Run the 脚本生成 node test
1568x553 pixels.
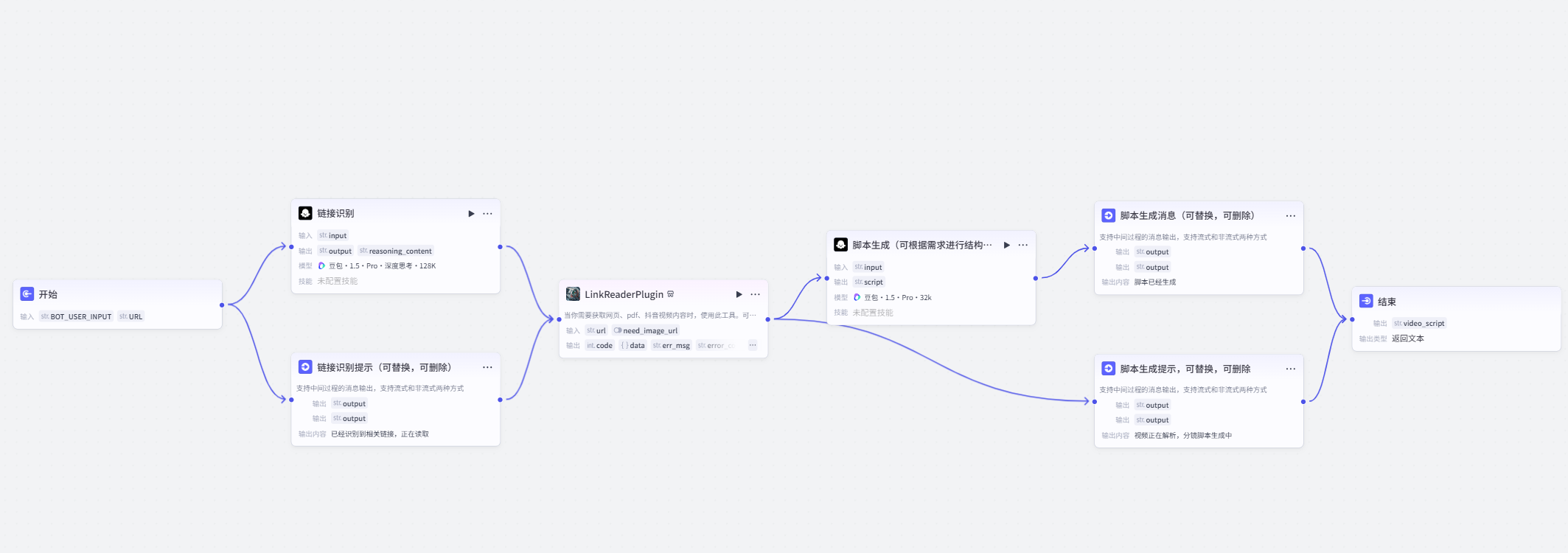coord(1006,245)
